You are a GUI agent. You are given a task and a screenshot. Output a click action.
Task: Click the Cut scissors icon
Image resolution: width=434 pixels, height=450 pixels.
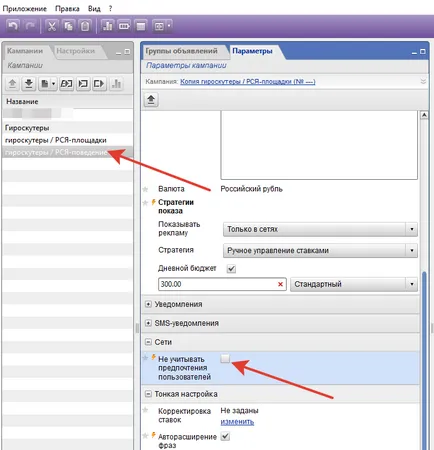pyautogui.click(x=52, y=26)
